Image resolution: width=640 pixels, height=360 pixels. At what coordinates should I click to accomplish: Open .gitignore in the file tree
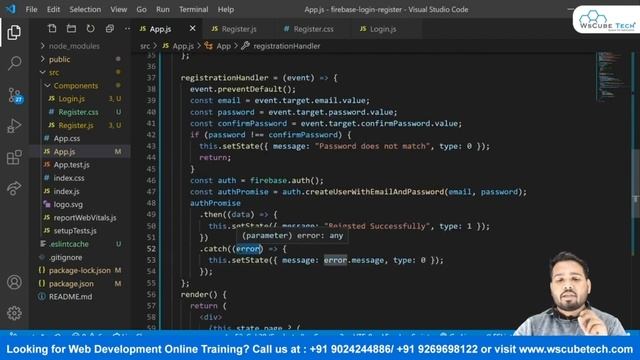[80, 257]
